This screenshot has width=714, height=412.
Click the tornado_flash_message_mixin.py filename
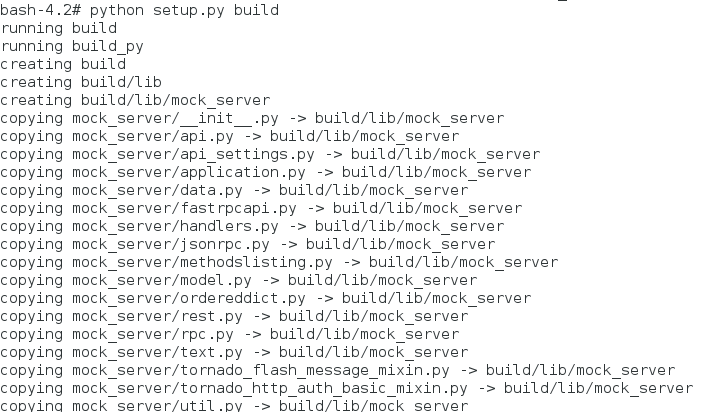tap(316, 370)
